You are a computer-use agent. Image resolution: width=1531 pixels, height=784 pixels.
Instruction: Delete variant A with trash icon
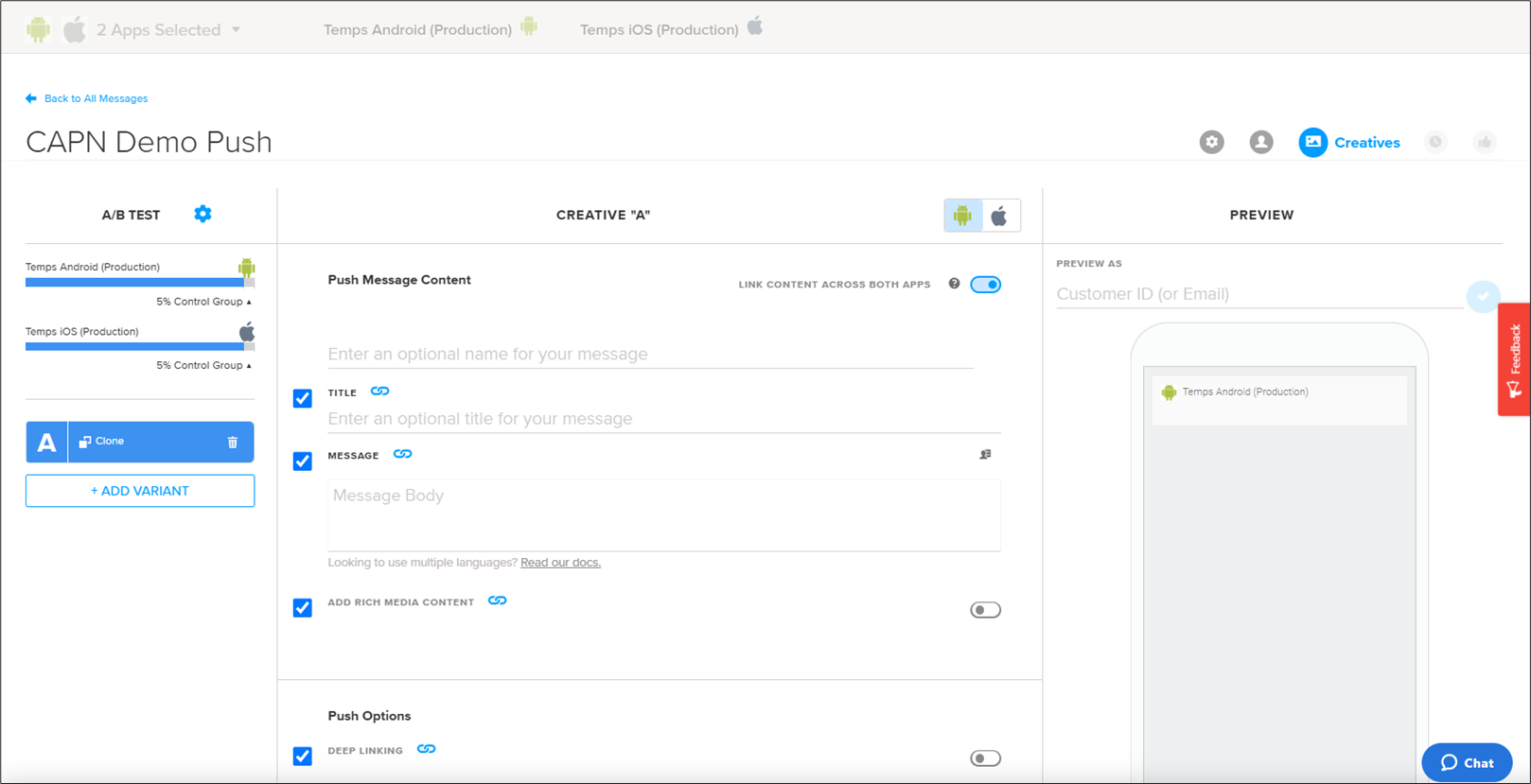pyautogui.click(x=233, y=442)
